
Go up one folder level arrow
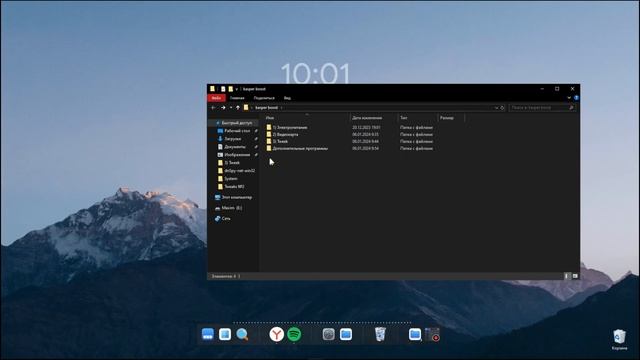click(238, 108)
